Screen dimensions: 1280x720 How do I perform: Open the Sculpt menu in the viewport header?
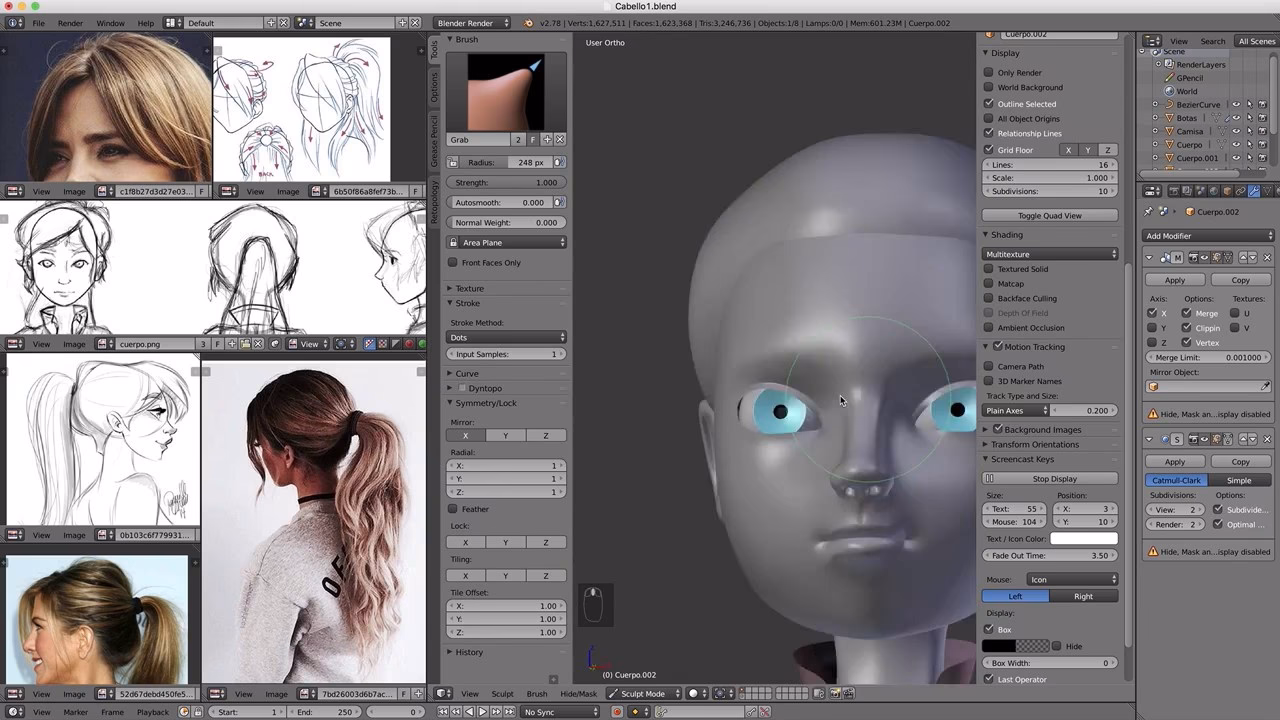503,693
